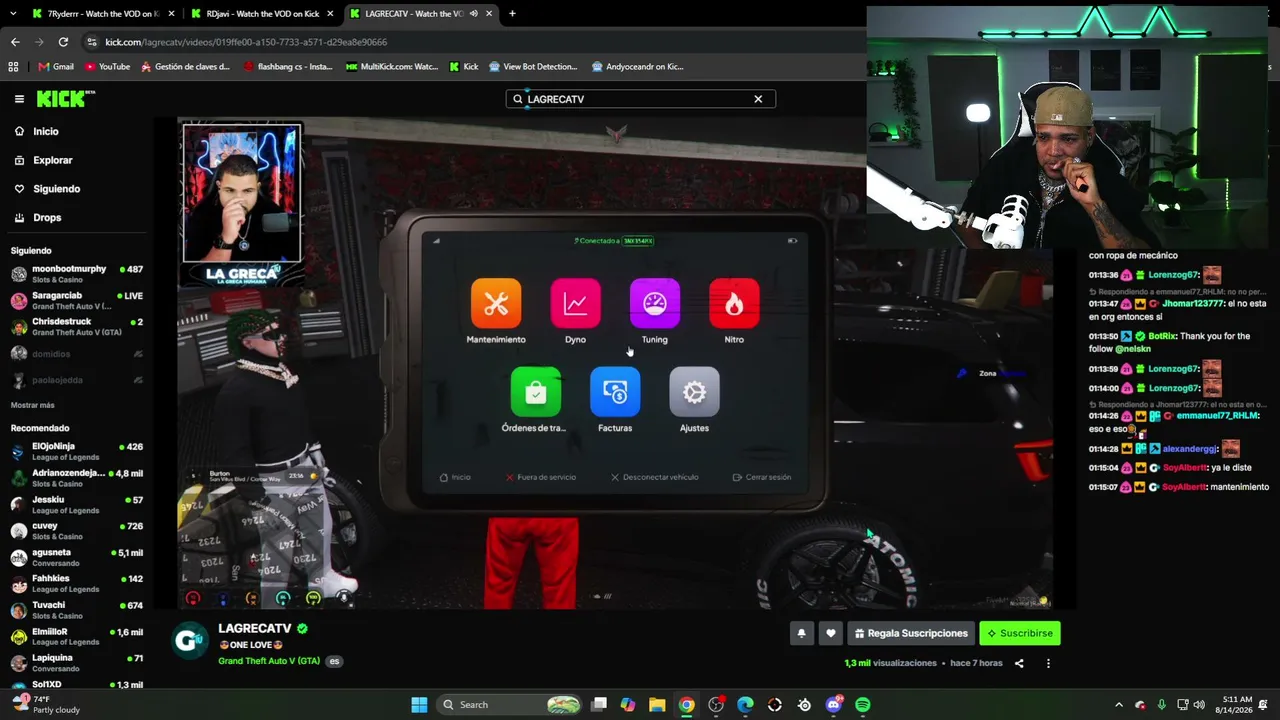Click the Suscribirse button
This screenshot has width=1280, height=720.
coord(1019,633)
